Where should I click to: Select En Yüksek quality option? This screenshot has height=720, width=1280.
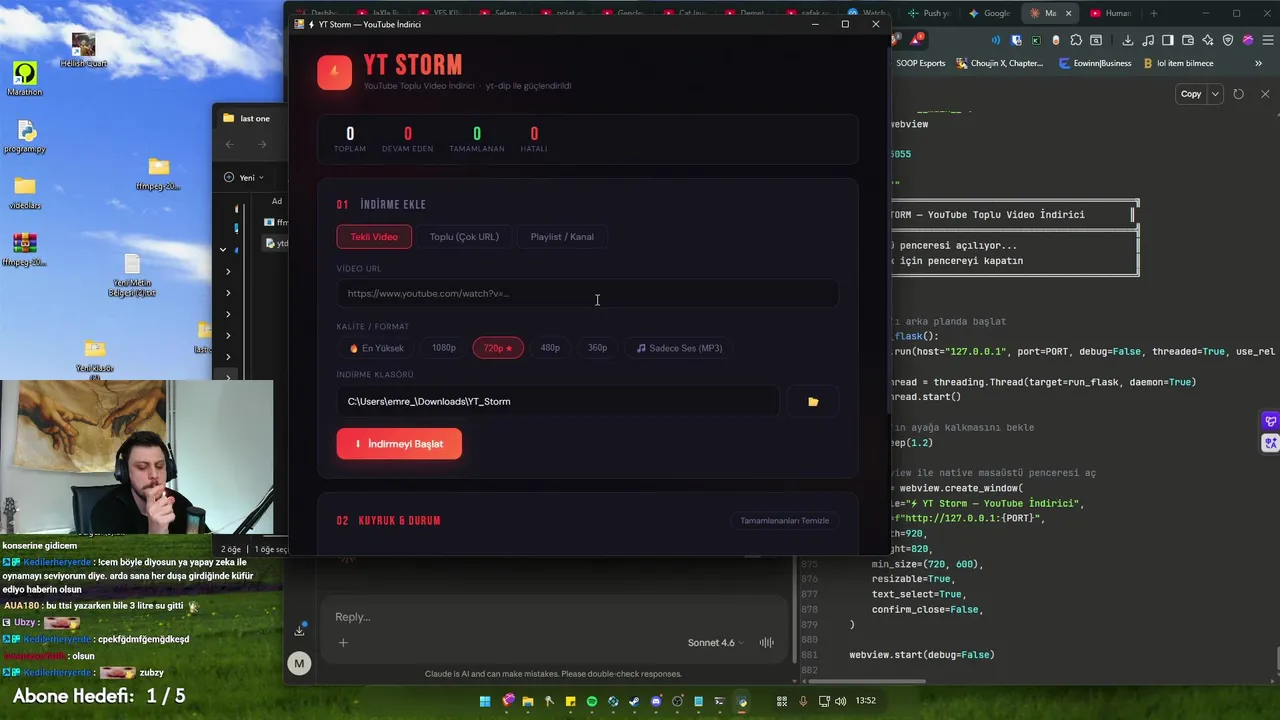377,348
